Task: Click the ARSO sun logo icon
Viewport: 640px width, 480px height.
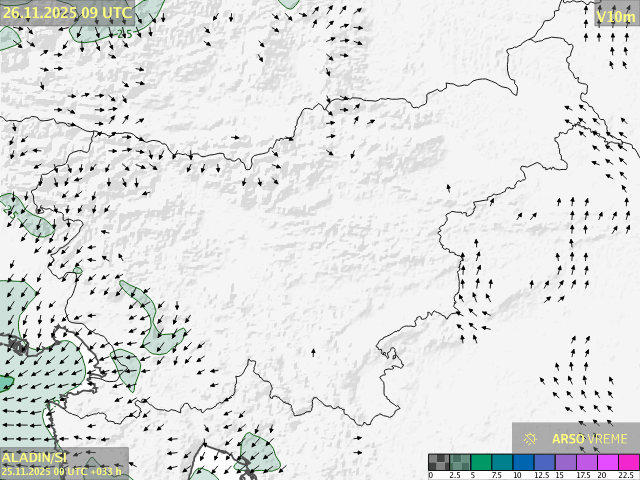Action: [531, 438]
